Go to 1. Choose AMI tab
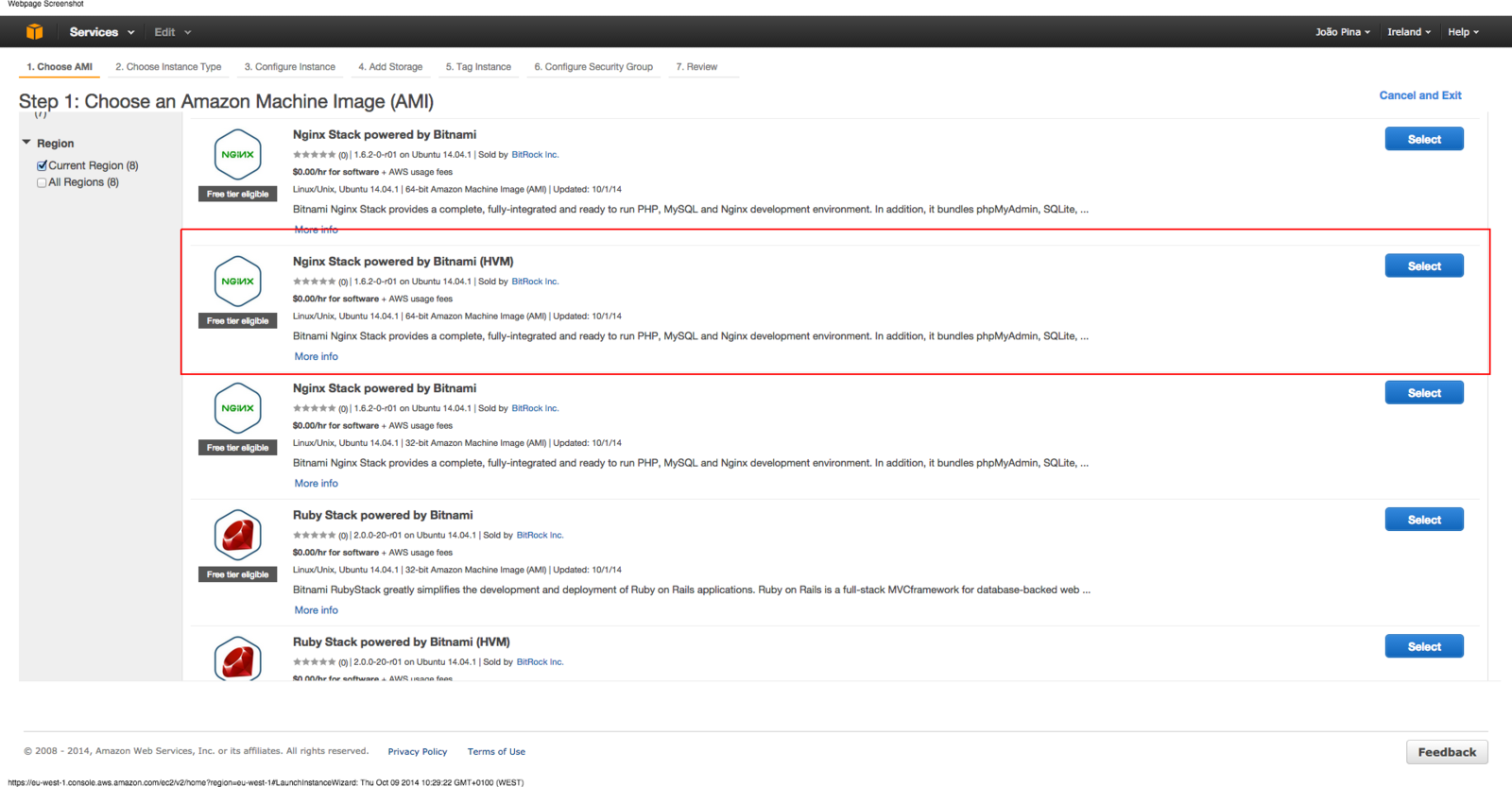Viewport: 1512px width, 787px height. click(x=60, y=67)
